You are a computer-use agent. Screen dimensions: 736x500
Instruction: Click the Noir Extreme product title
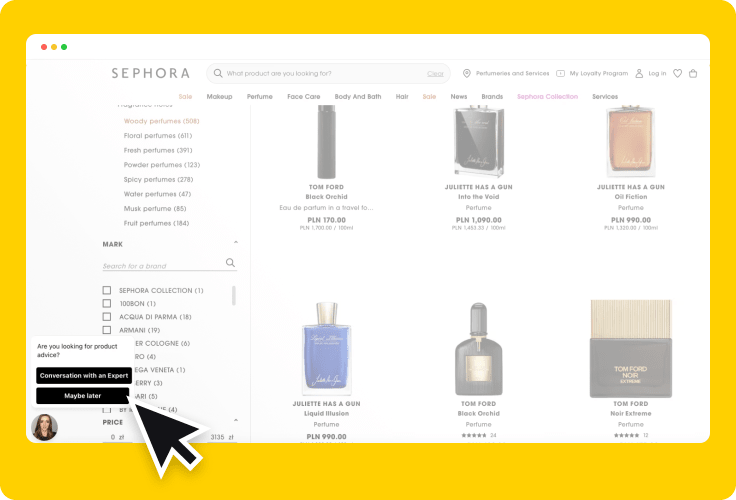[630, 414]
